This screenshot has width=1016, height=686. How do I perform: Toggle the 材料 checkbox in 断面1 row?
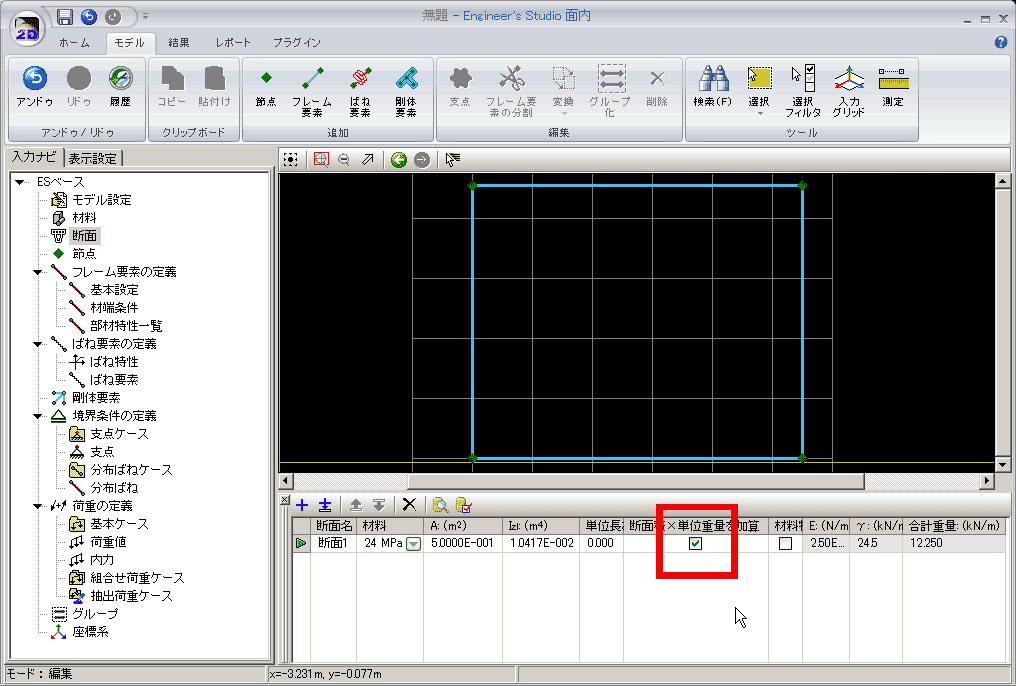[x=785, y=543]
